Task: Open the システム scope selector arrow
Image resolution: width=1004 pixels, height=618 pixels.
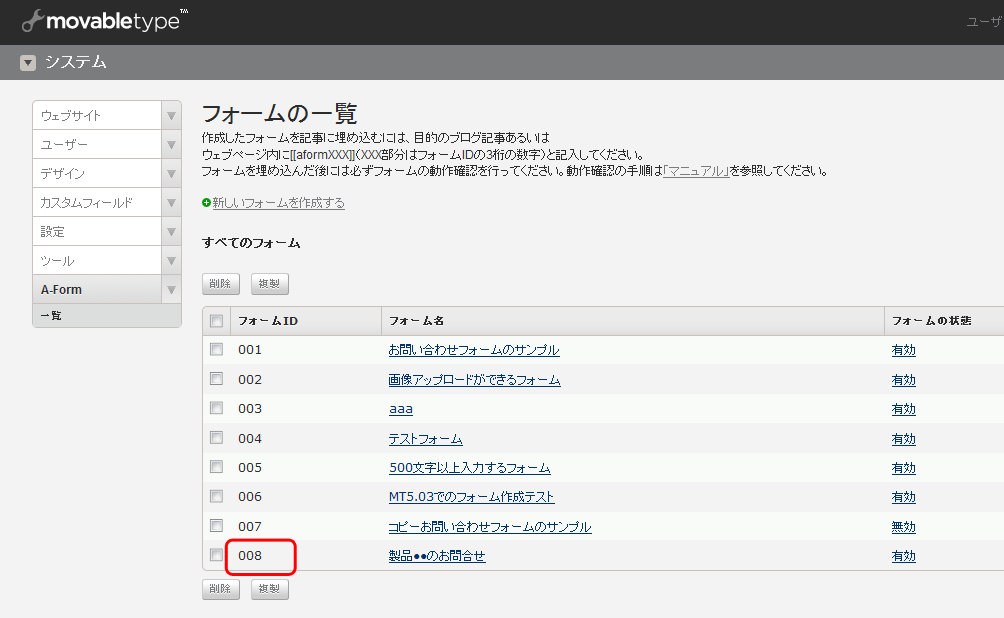Action: tap(28, 63)
